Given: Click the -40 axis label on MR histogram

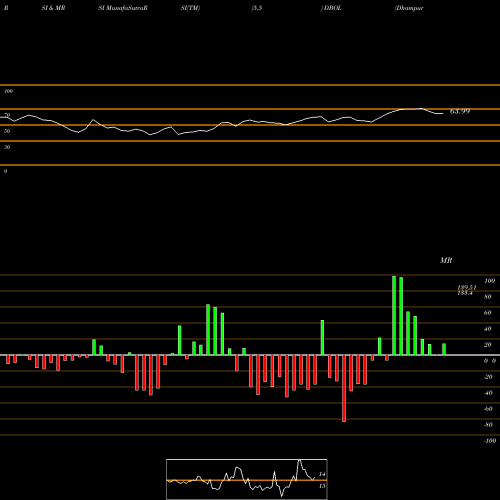Looking at the screenshot, I should 488,393.
